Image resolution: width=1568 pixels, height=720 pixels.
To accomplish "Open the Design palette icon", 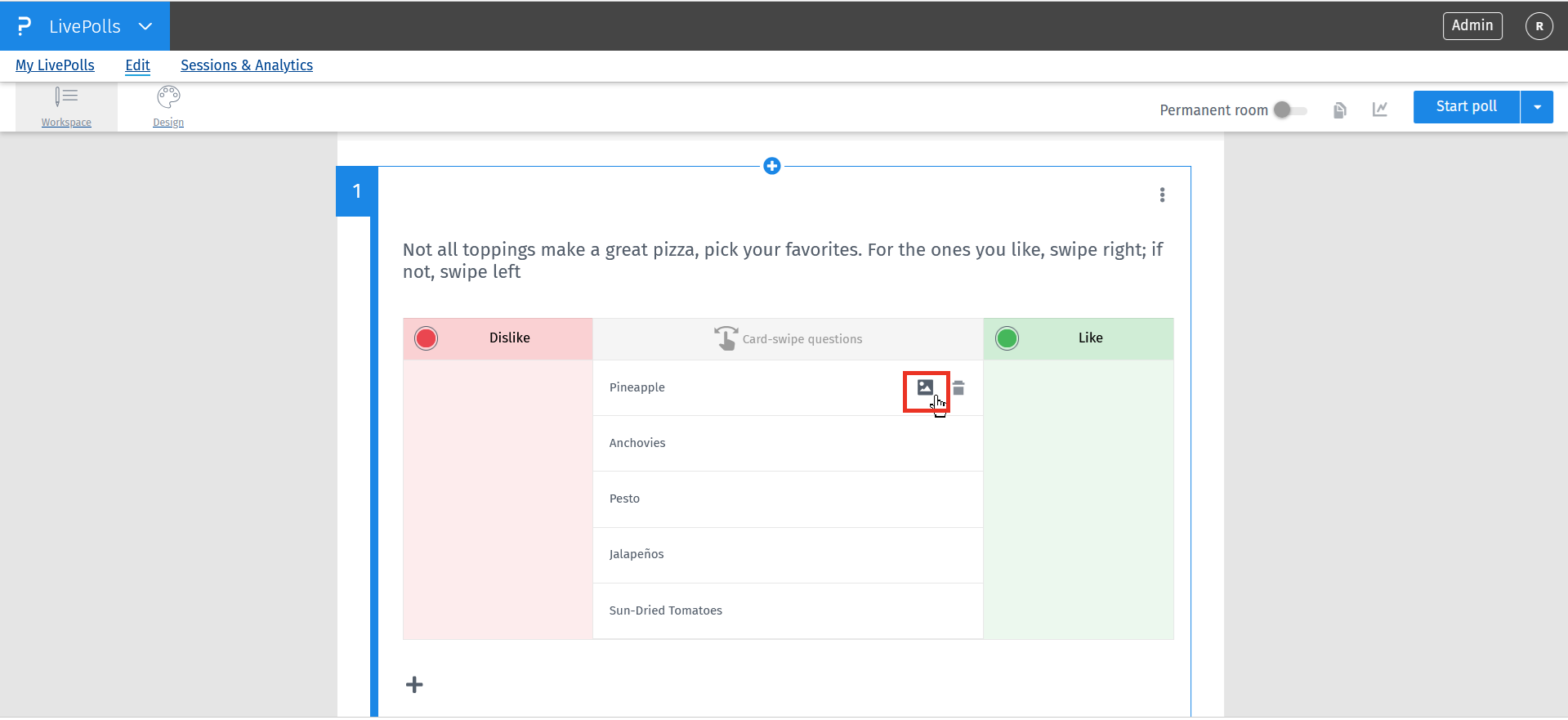I will pyautogui.click(x=168, y=98).
